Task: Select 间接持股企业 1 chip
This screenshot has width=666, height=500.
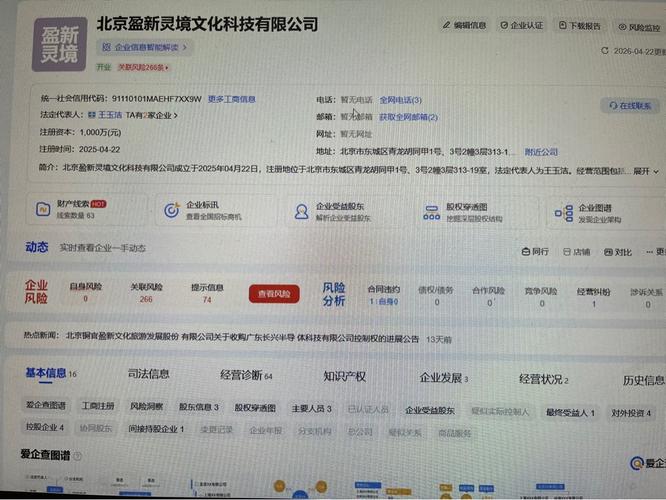Action: coord(156,429)
